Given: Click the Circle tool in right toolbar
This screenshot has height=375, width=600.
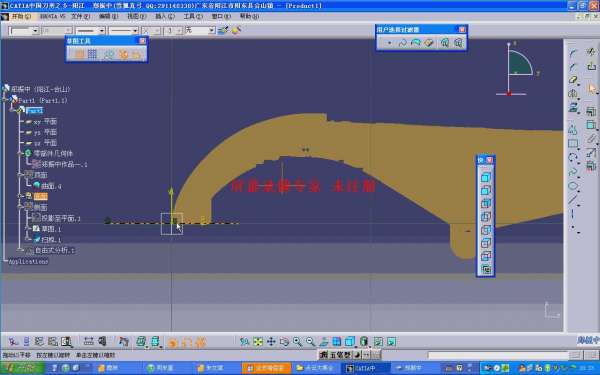Looking at the screenshot, I should click(x=572, y=157).
